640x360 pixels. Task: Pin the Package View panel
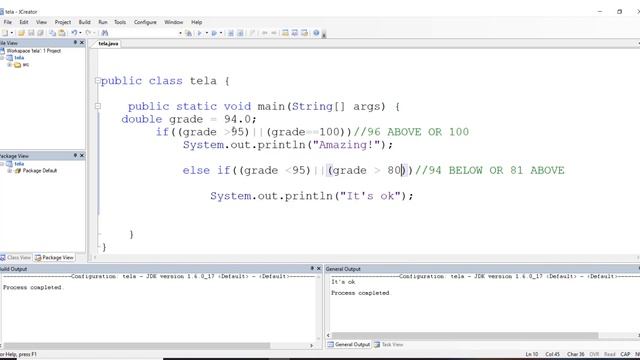click(75, 156)
